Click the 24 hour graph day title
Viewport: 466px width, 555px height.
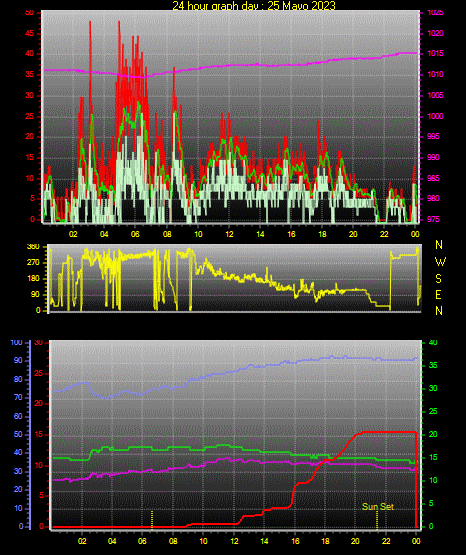point(254,5)
